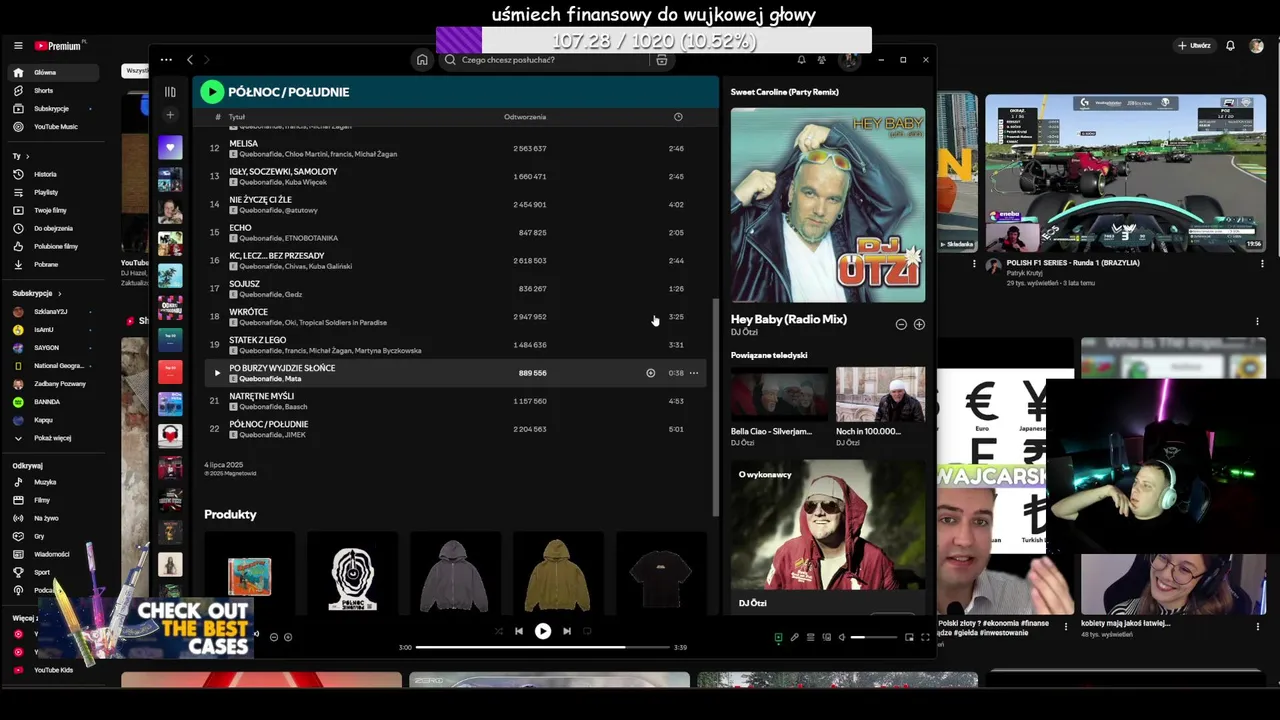Add PO BURZY WYJDZIE SŁOŃCE to library
The image size is (1280, 720).
coord(650,373)
